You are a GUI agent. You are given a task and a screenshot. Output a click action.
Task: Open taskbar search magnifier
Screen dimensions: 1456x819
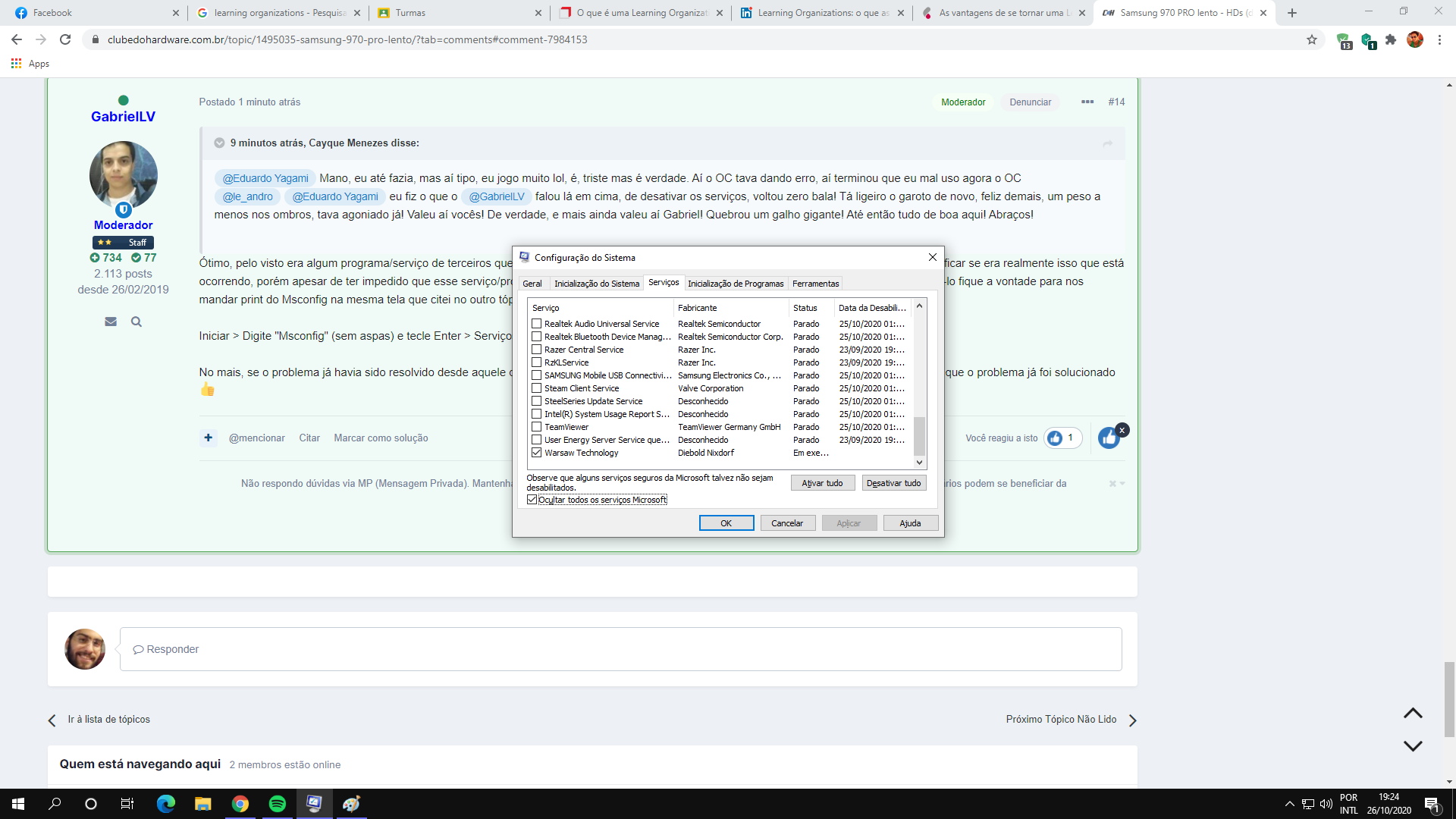pyautogui.click(x=55, y=804)
